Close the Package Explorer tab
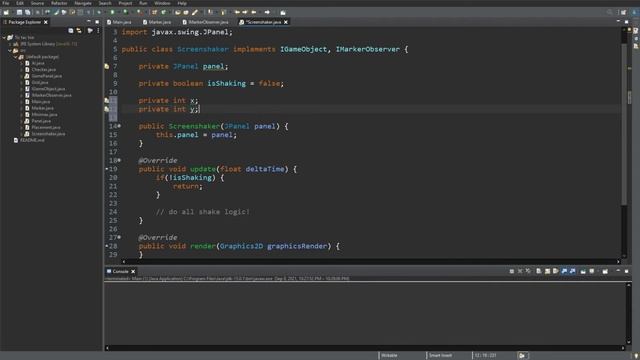The image size is (640, 360). point(46,22)
